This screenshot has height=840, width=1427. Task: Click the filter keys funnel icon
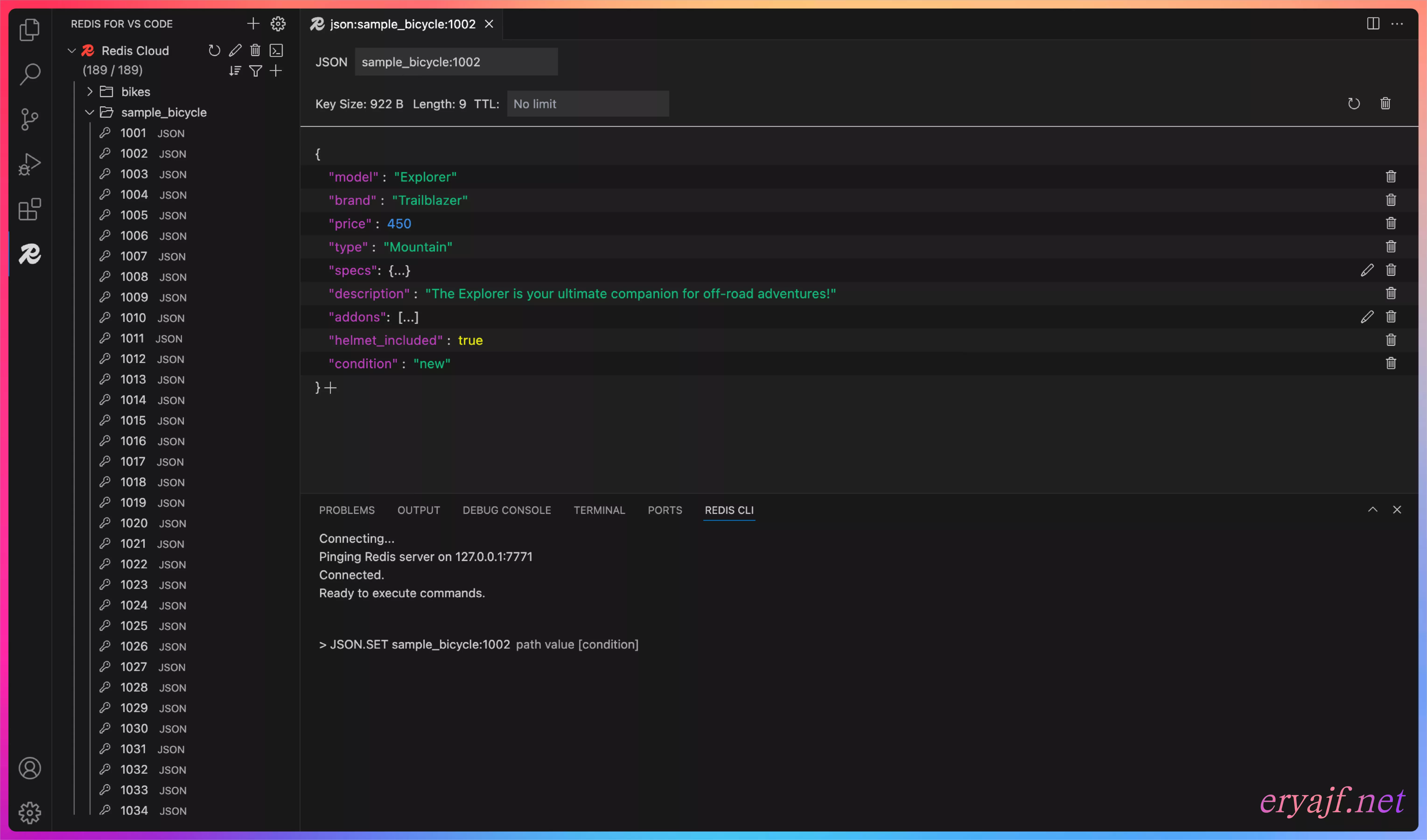pyautogui.click(x=255, y=71)
